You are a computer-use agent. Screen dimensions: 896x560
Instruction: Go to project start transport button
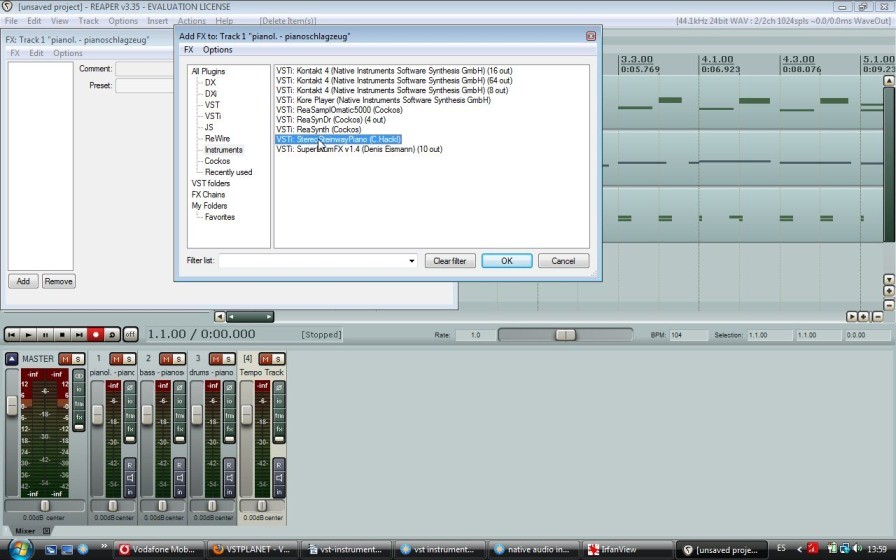point(11,335)
